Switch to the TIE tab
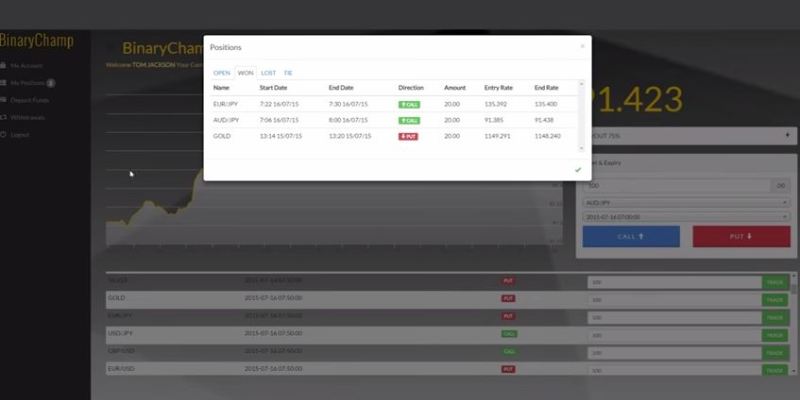800x400 pixels. coord(288,73)
